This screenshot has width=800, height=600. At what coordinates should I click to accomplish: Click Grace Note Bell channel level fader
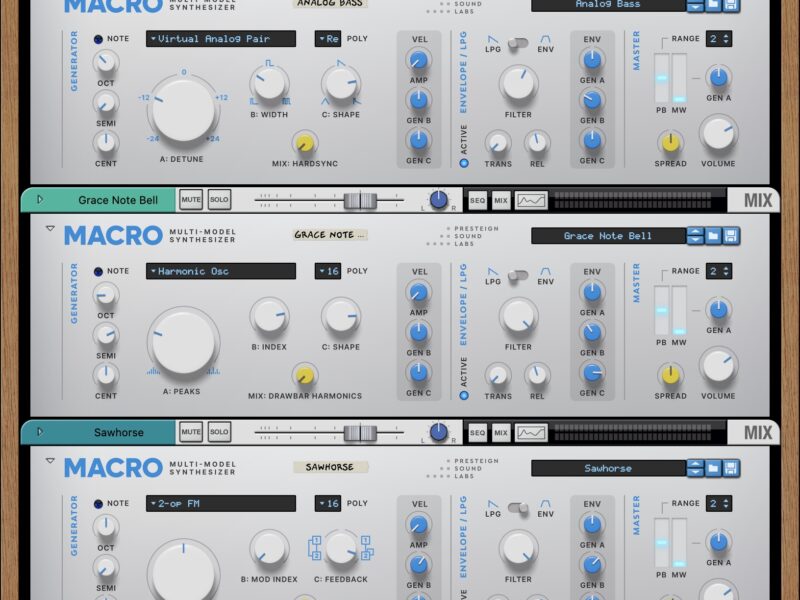pyautogui.click(x=360, y=201)
